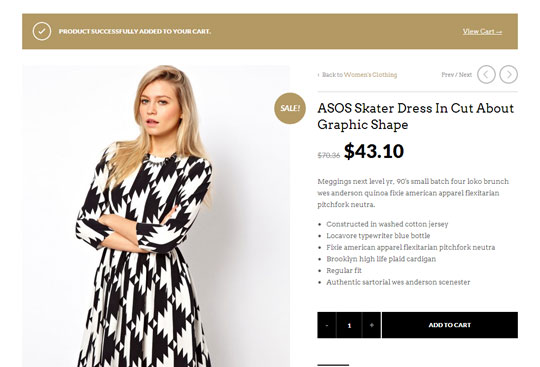The image size is (540, 367).
Task: Open the skater dress product photo
Action: click(x=156, y=216)
